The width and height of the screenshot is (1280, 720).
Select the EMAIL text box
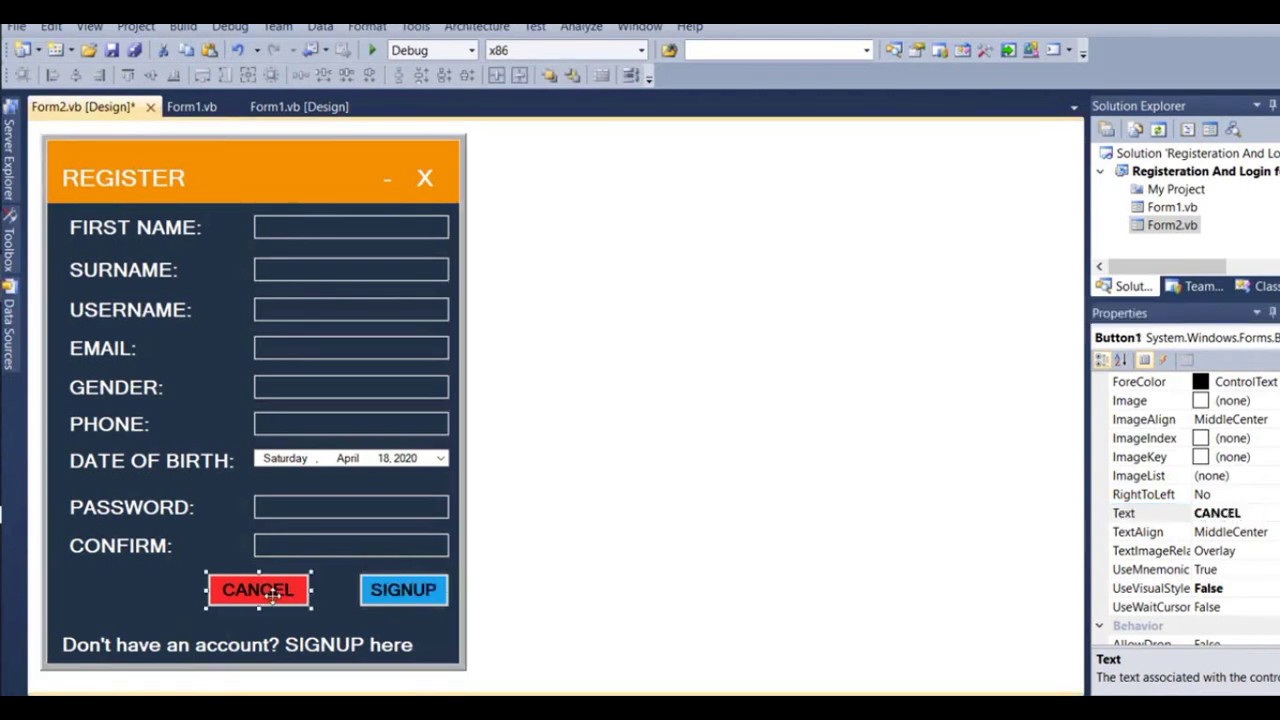[x=351, y=348]
